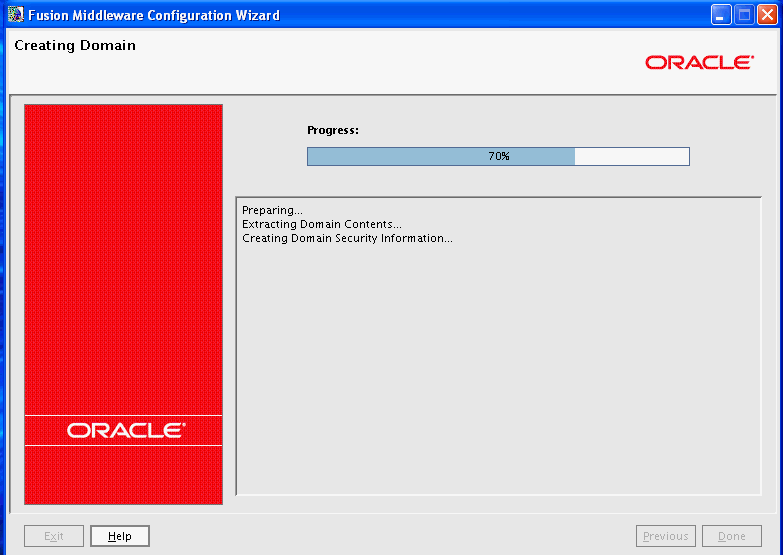Screen dimensions: 783x555
Task: Click the Oracle logo on red panel
Action: click(x=126, y=430)
